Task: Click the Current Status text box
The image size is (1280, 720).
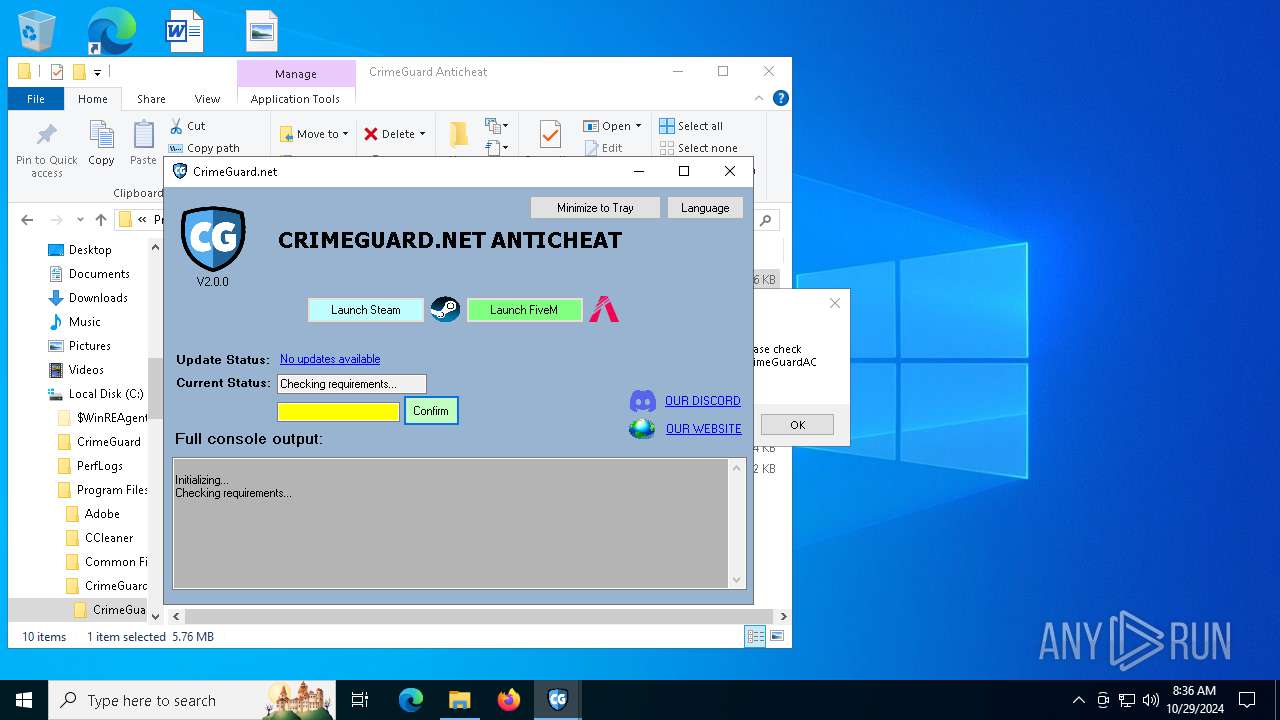Action: 352,384
